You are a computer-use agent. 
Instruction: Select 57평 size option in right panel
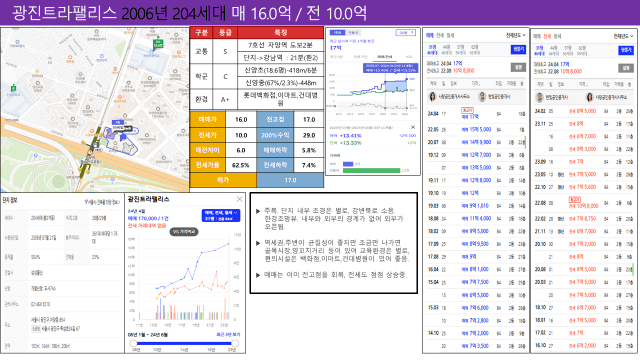tap(568, 51)
